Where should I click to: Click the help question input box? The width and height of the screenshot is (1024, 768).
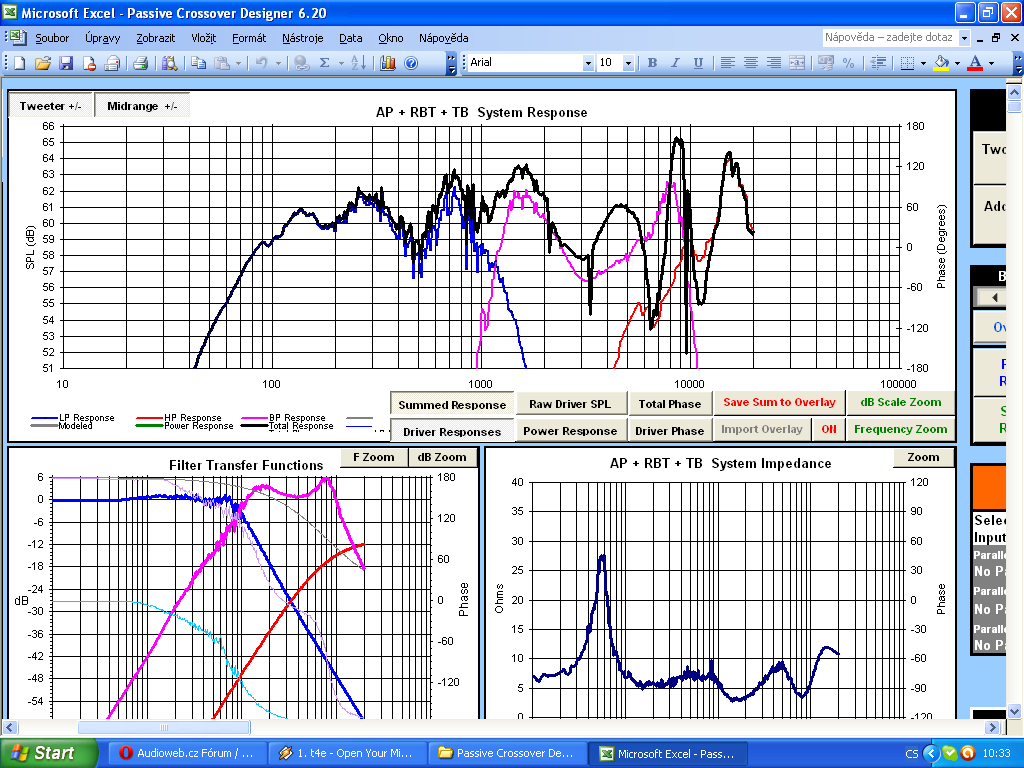pyautogui.click(x=889, y=37)
